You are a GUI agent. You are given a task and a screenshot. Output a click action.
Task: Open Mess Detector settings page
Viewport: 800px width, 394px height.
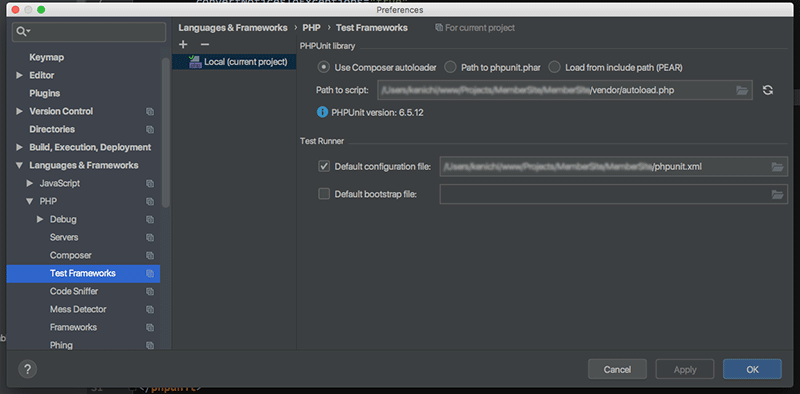click(78, 309)
